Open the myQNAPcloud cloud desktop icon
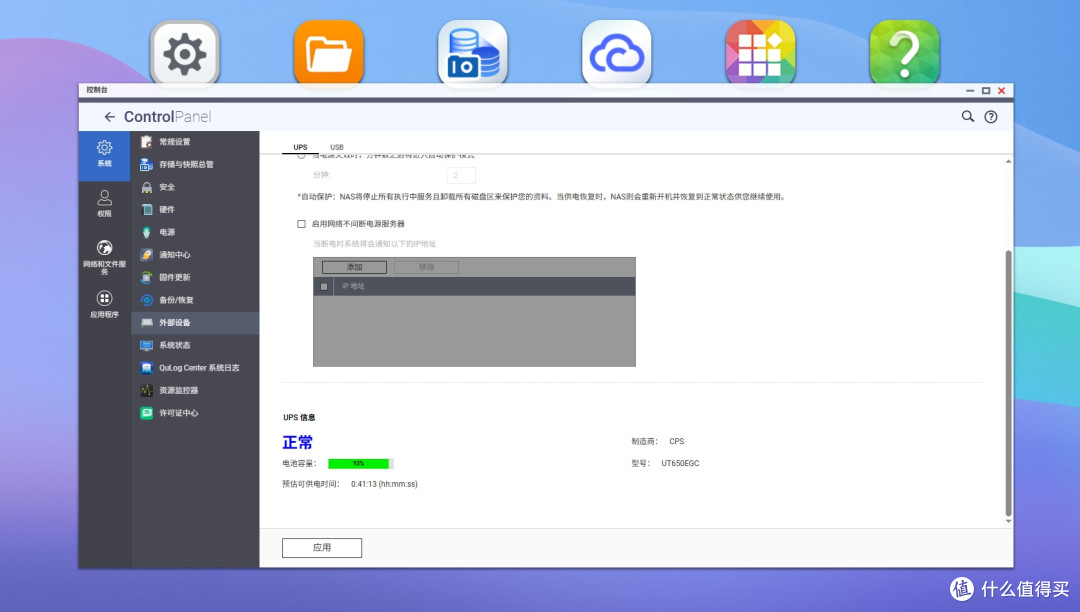The image size is (1080, 612). coord(616,54)
